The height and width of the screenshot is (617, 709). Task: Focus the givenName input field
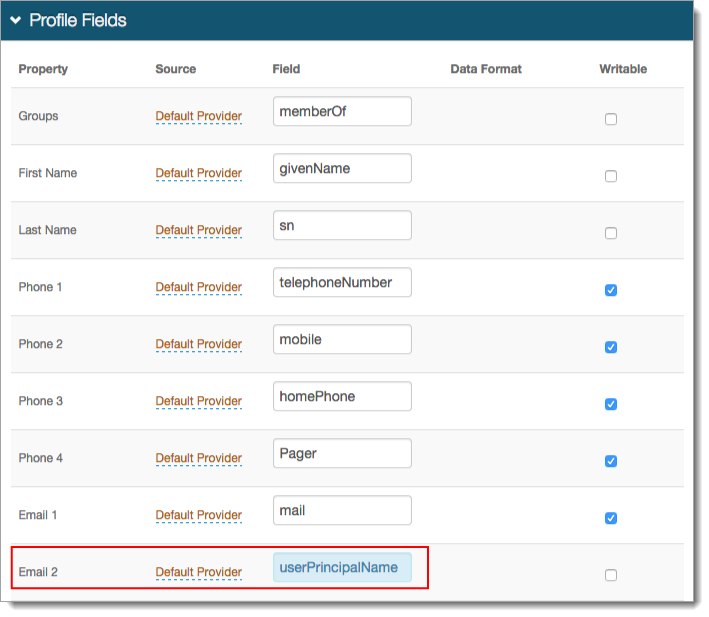click(342, 168)
